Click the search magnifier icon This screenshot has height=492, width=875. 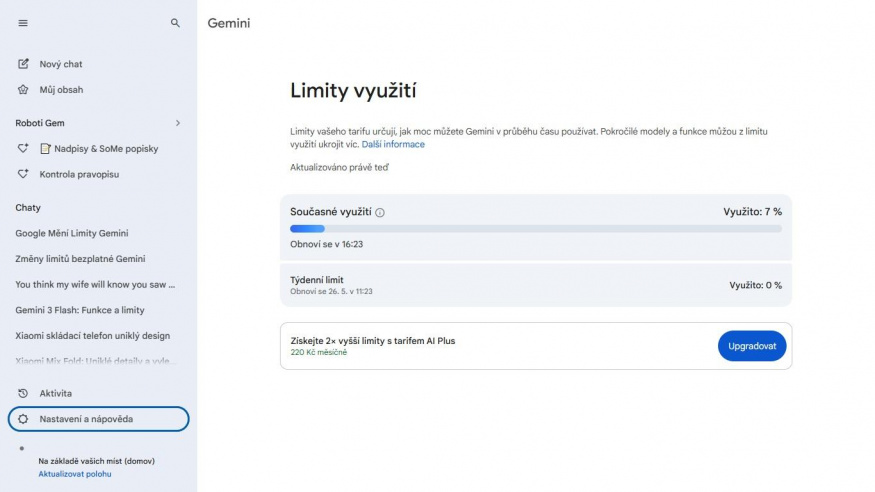(x=175, y=23)
